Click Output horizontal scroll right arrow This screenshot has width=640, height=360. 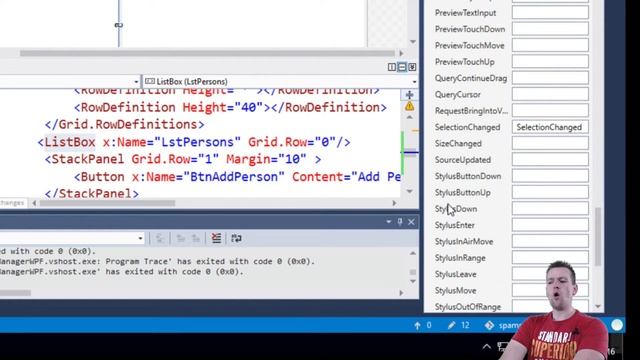coord(401,293)
